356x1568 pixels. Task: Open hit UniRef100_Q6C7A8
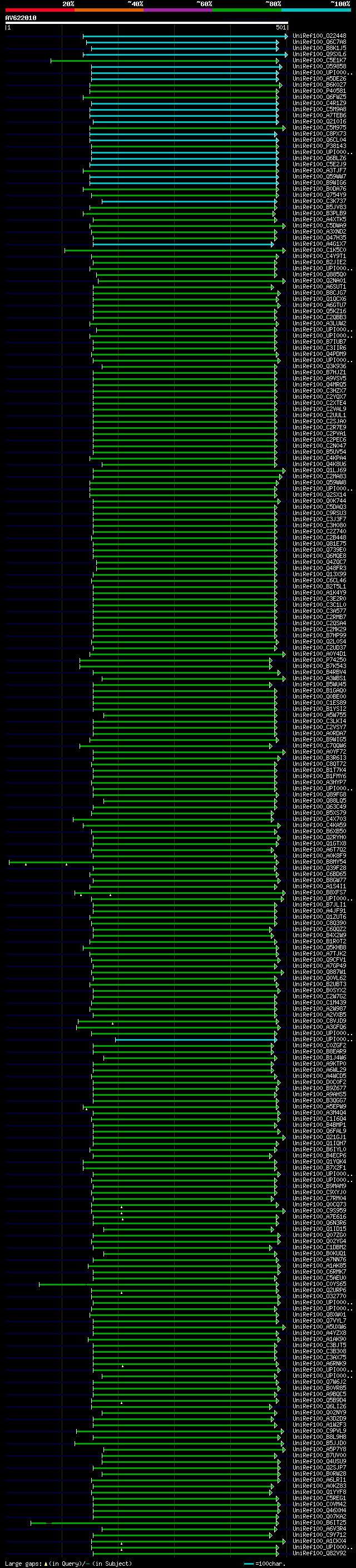point(319,42)
